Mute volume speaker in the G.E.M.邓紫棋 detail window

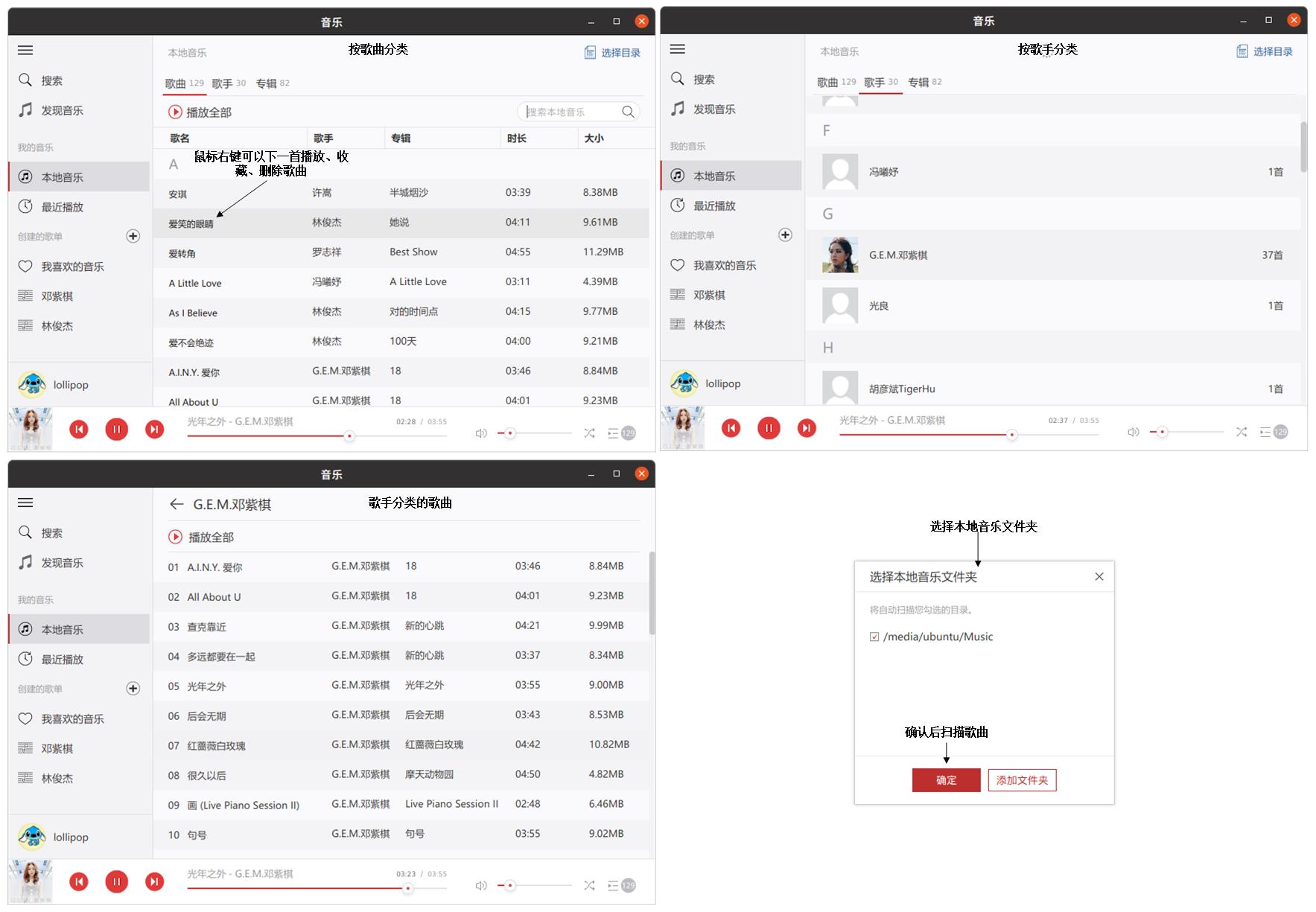pos(481,885)
